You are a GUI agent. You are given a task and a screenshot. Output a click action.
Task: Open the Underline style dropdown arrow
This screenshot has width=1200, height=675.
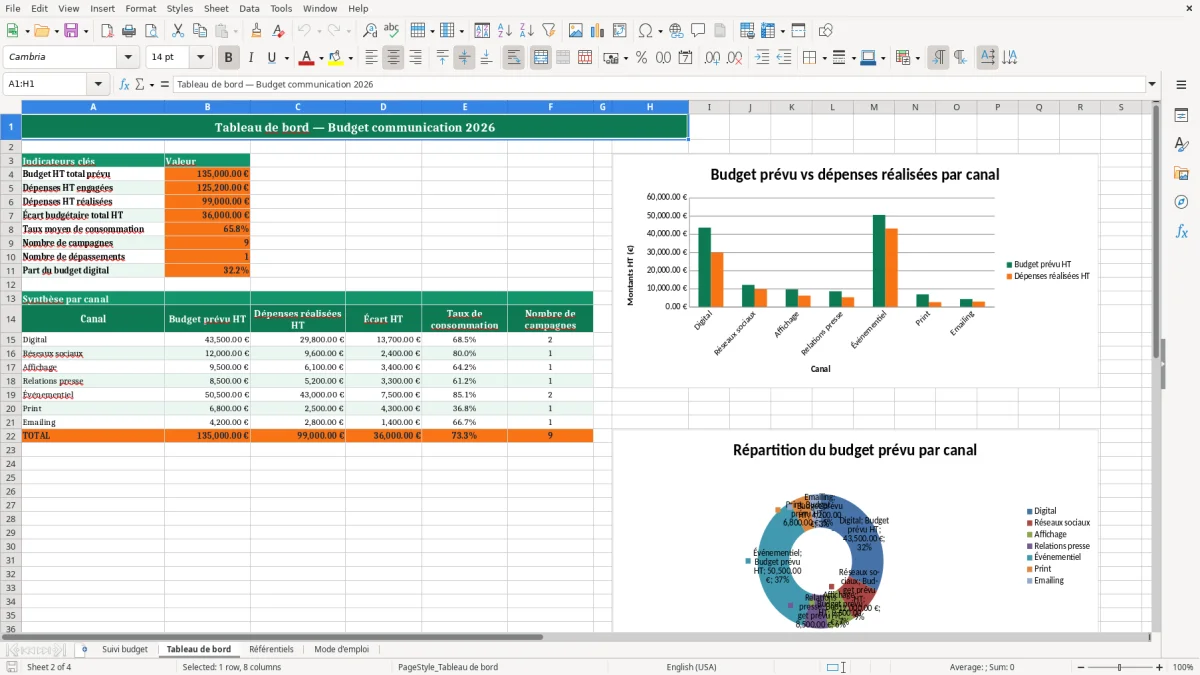tap(285, 58)
